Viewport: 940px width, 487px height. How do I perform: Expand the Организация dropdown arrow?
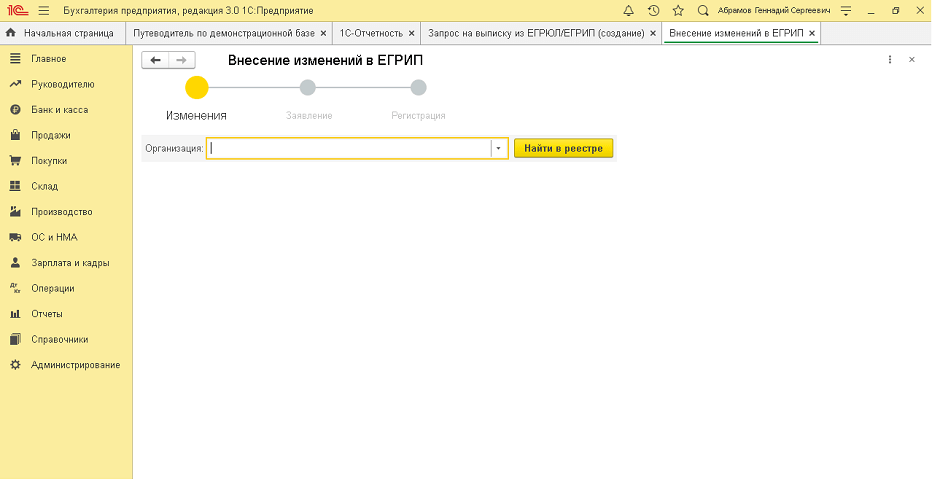tap(498, 148)
